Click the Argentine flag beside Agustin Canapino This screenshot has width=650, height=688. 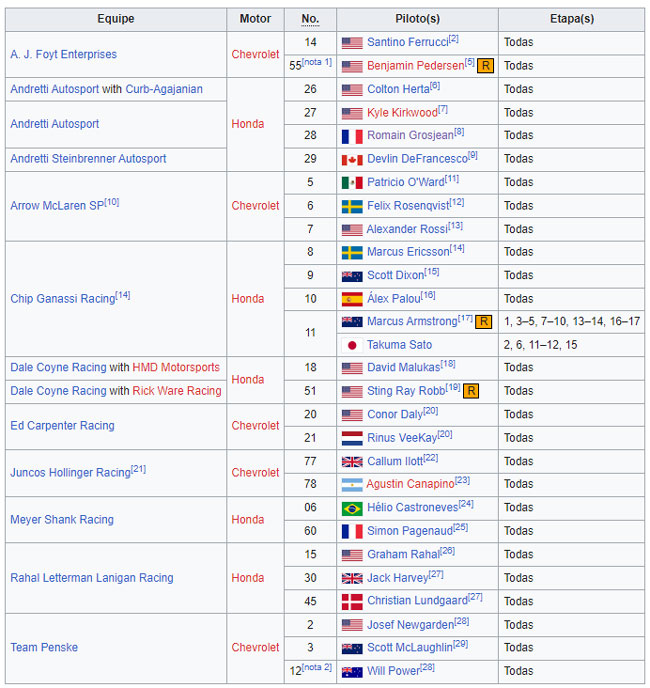pyautogui.click(x=352, y=485)
